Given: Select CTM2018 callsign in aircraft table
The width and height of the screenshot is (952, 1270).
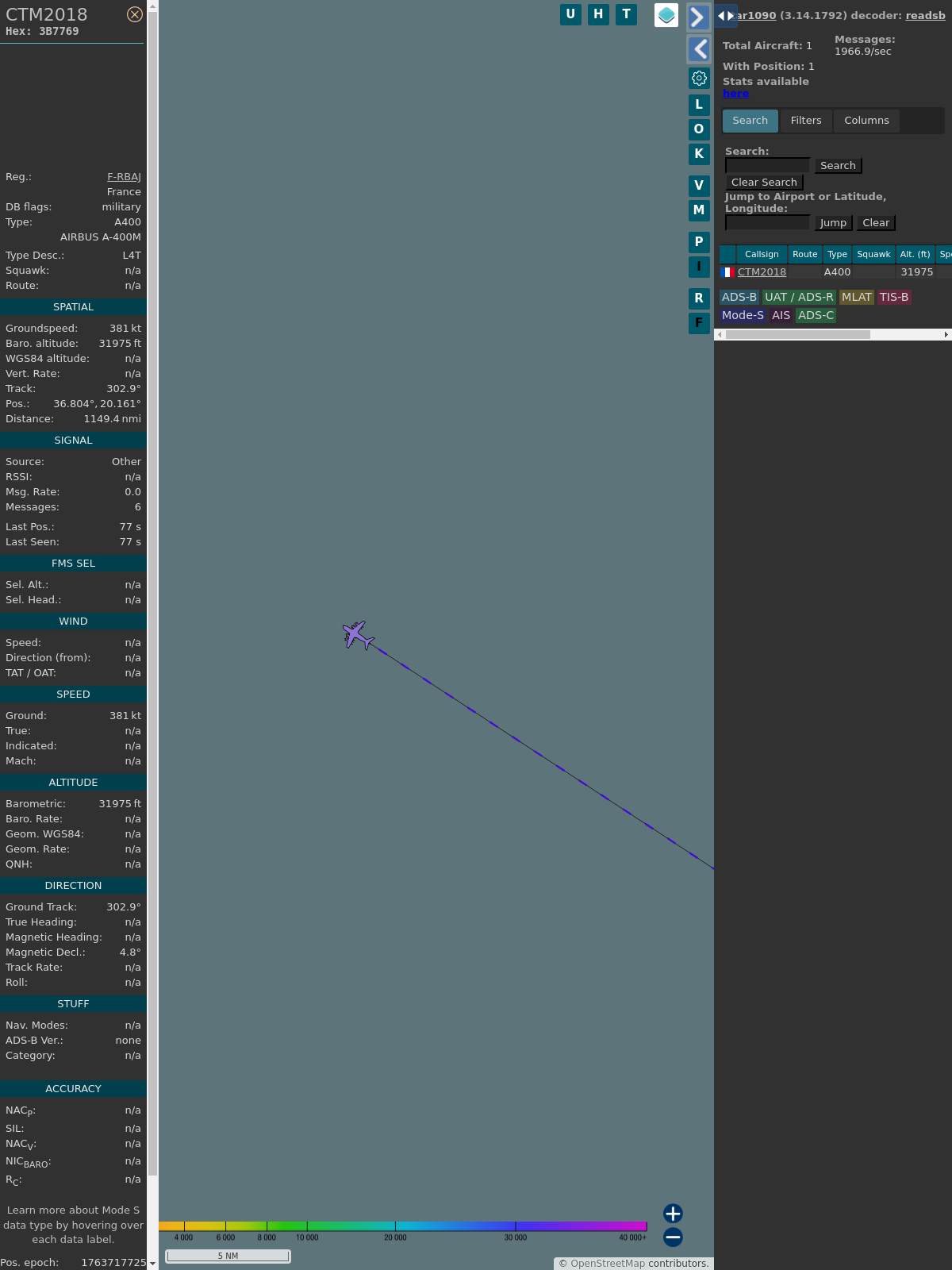Looking at the screenshot, I should pos(762,272).
